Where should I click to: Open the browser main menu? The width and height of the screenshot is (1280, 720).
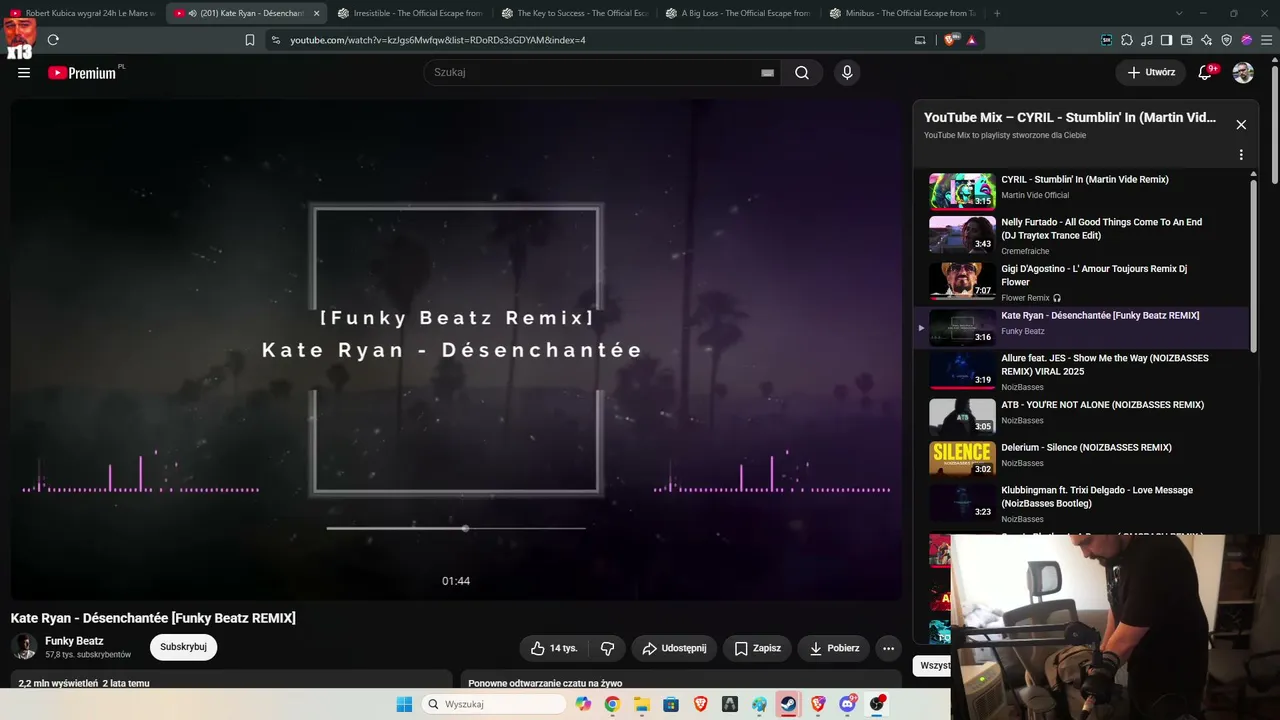point(1266,40)
